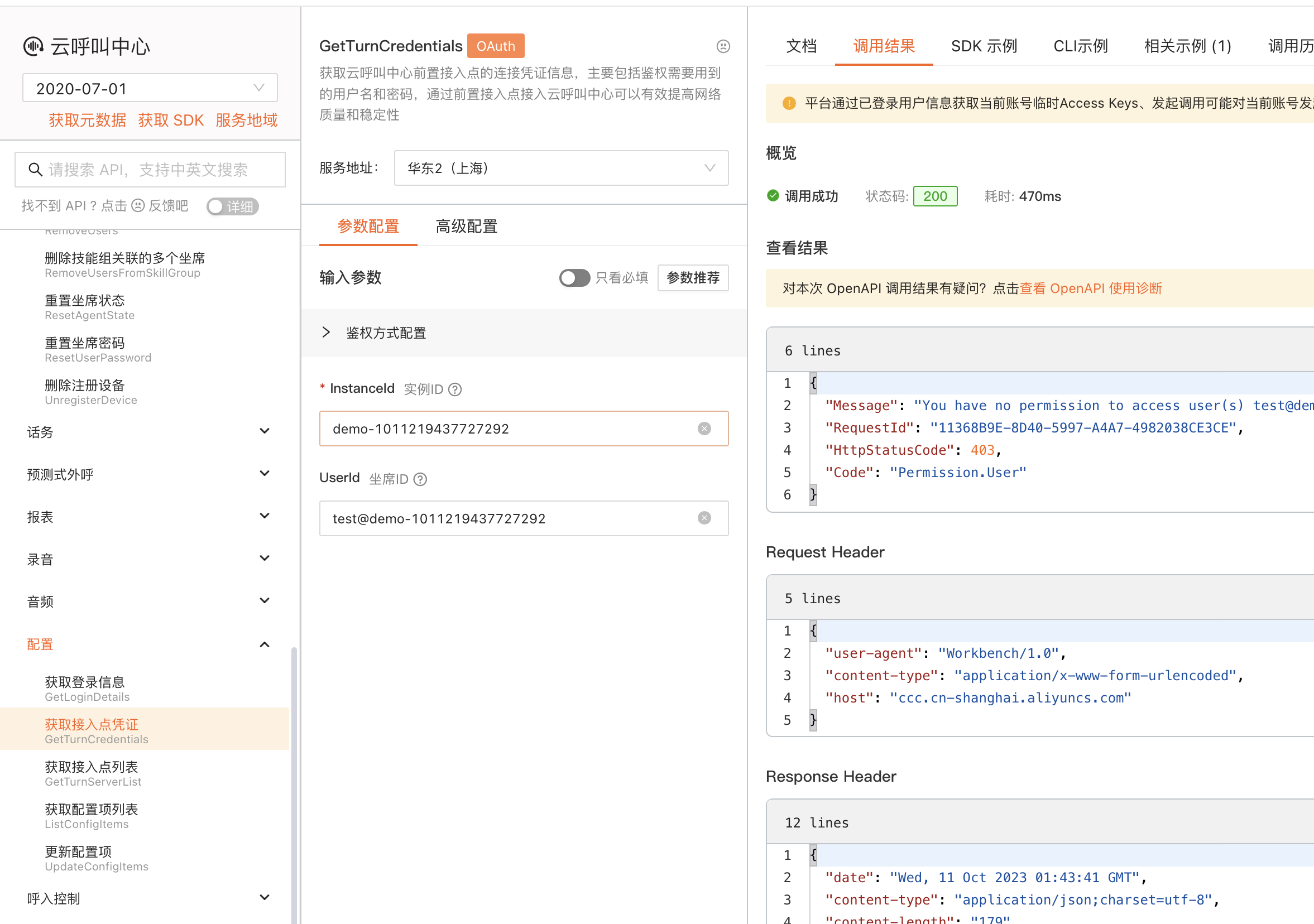Click the 服务地域 link
1314x924 pixels.
click(247, 120)
